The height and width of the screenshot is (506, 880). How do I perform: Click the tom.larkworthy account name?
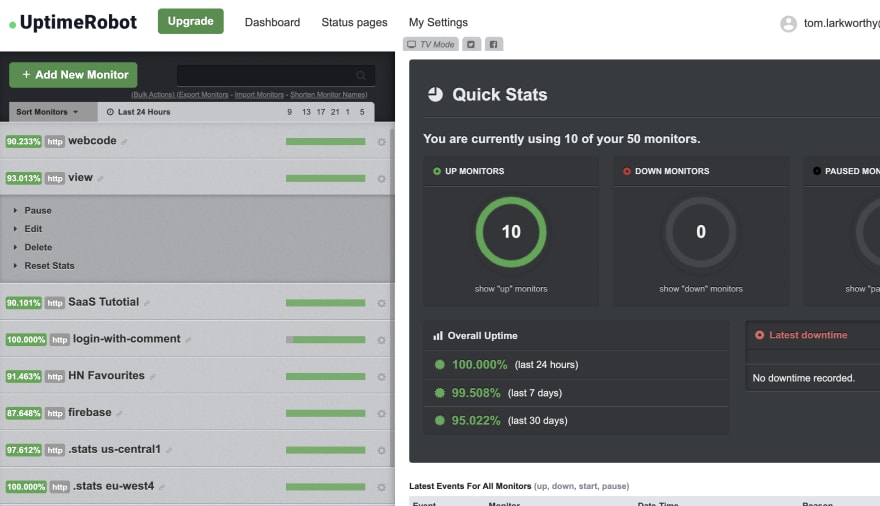point(841,23)
